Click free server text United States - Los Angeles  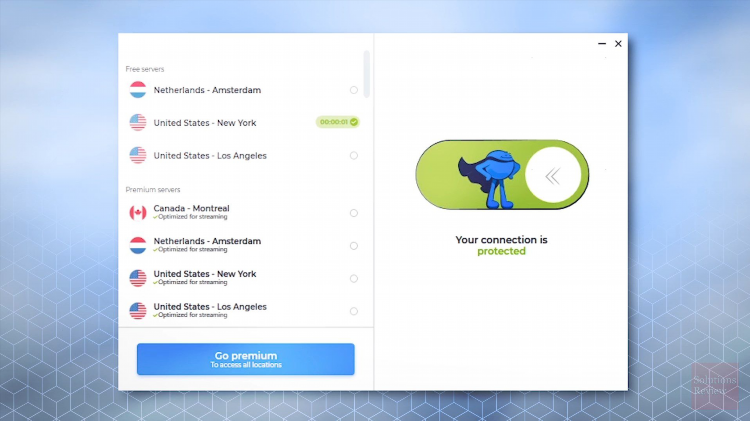point(210,155)
